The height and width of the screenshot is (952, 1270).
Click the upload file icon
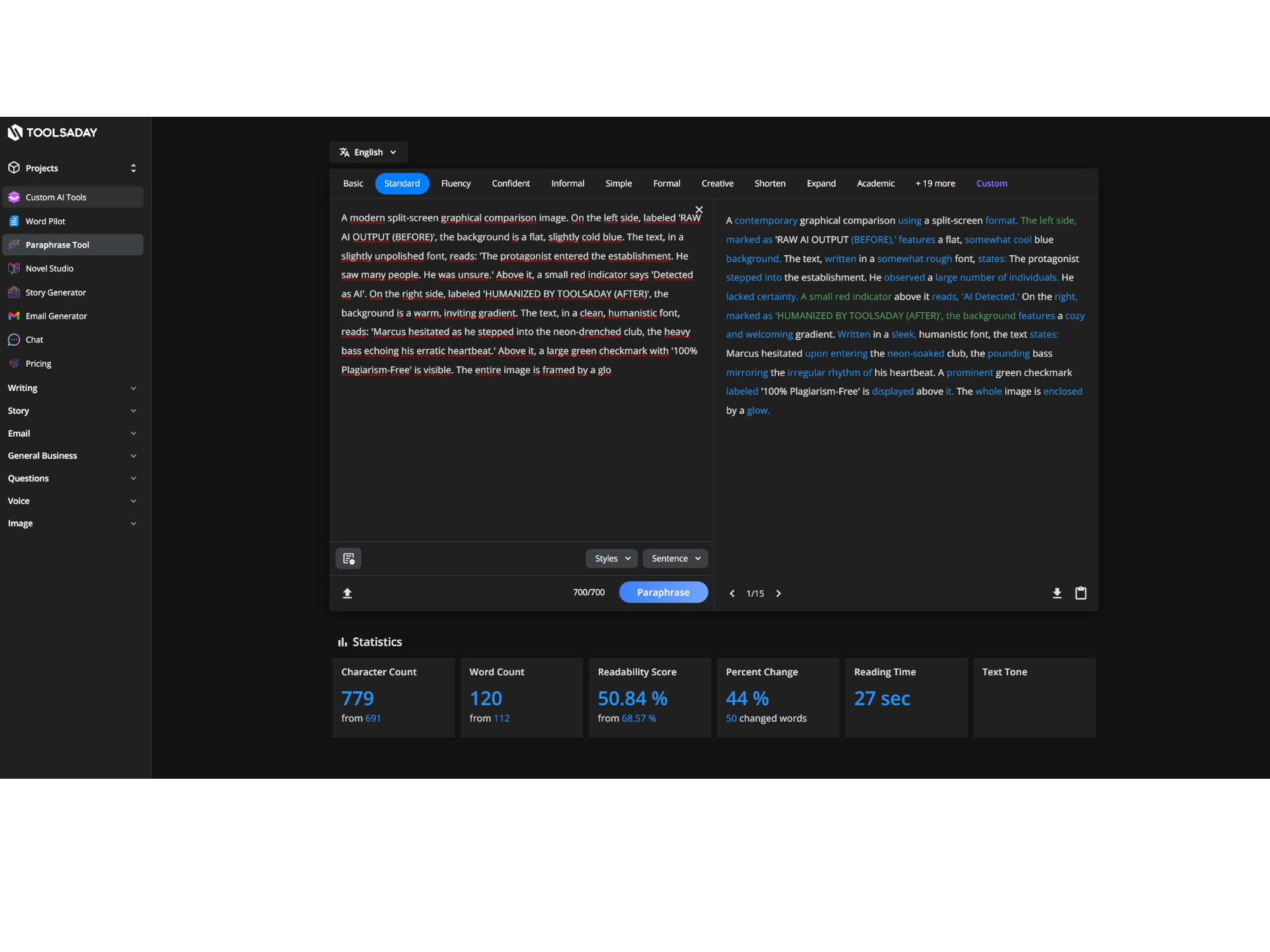pos(347,592)
